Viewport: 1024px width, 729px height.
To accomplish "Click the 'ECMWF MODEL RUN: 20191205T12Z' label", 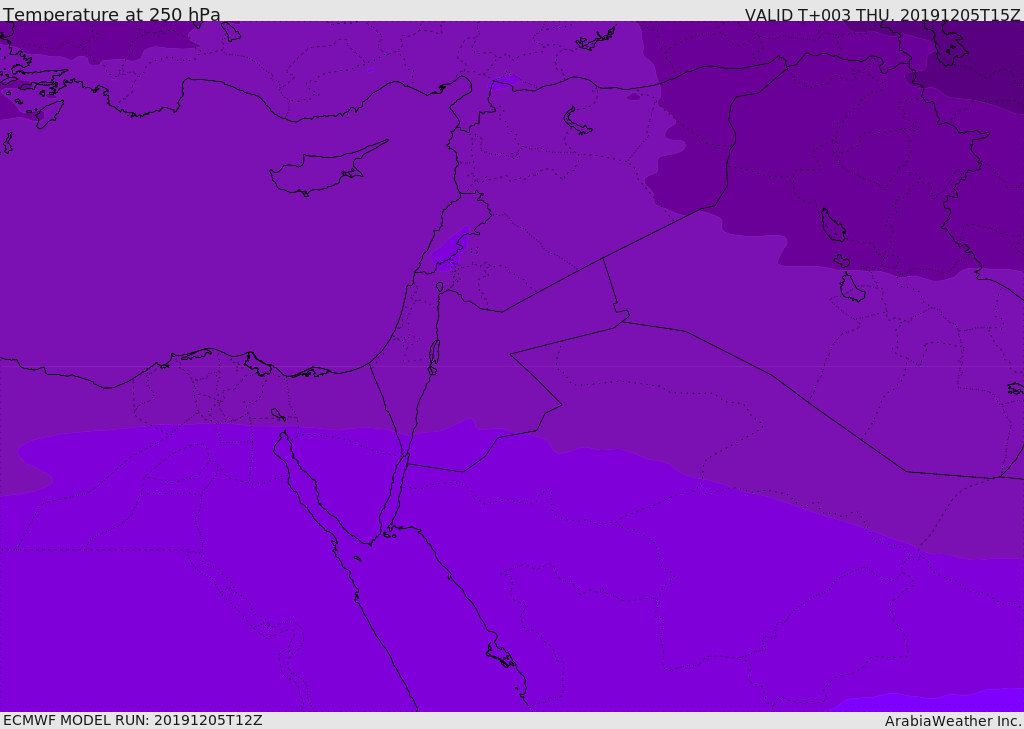I will [133, 720].
